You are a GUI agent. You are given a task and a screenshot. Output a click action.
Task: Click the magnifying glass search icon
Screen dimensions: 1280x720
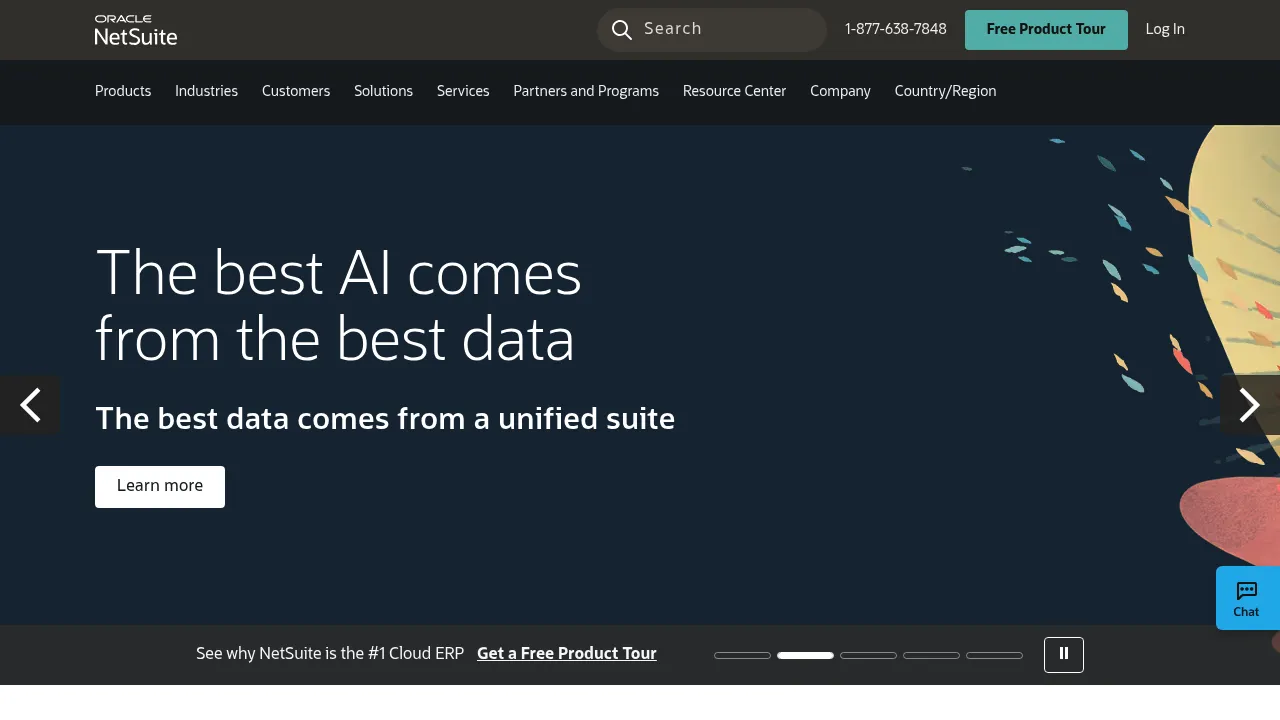[x=622, y=30]
